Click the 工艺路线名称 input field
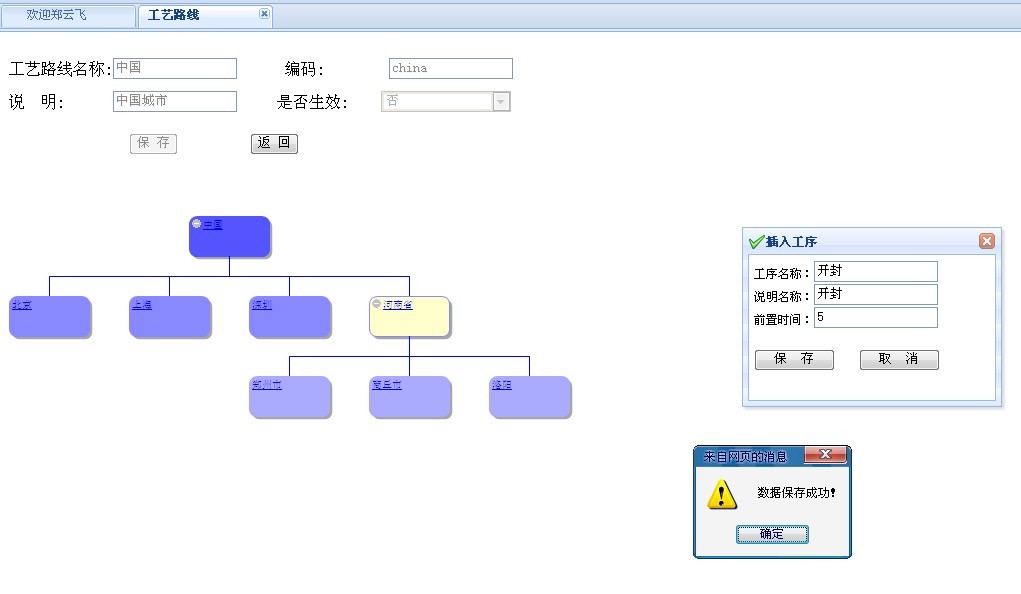Image resolution: width=1021 pixels, height=594 pixels. (175, 68)
